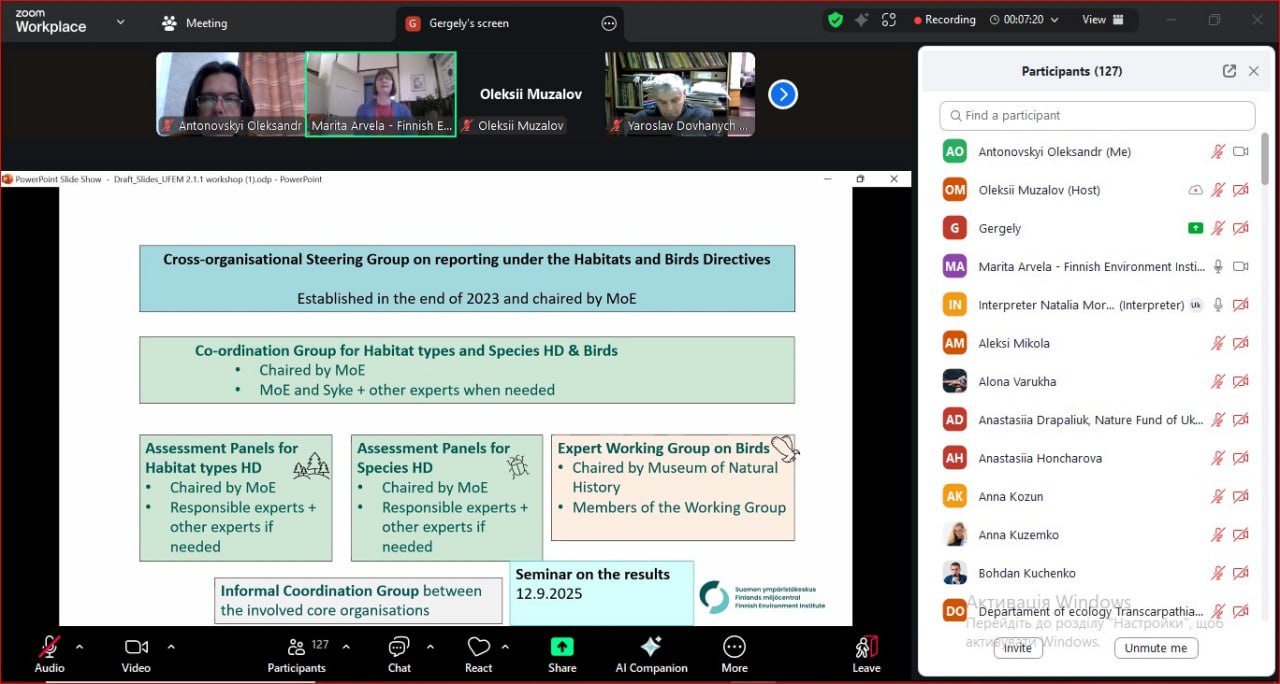Open the View layout menu

pyautogui.click(x=1103, y=20)
